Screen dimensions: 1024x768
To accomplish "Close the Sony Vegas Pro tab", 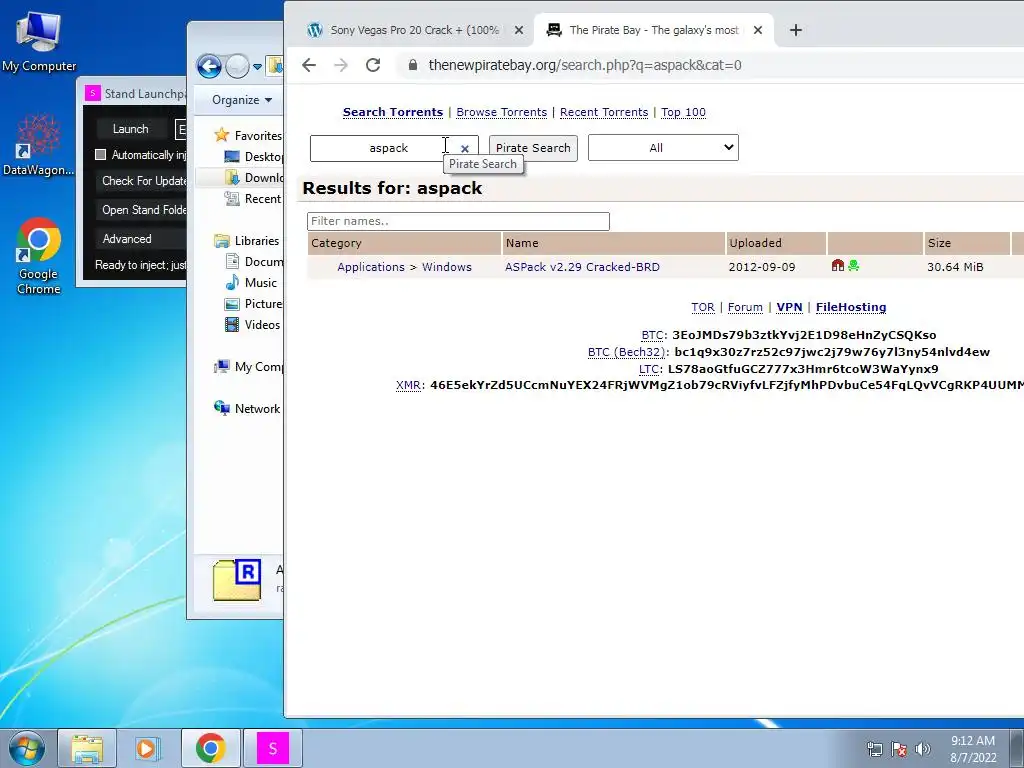I will point(519,30).
